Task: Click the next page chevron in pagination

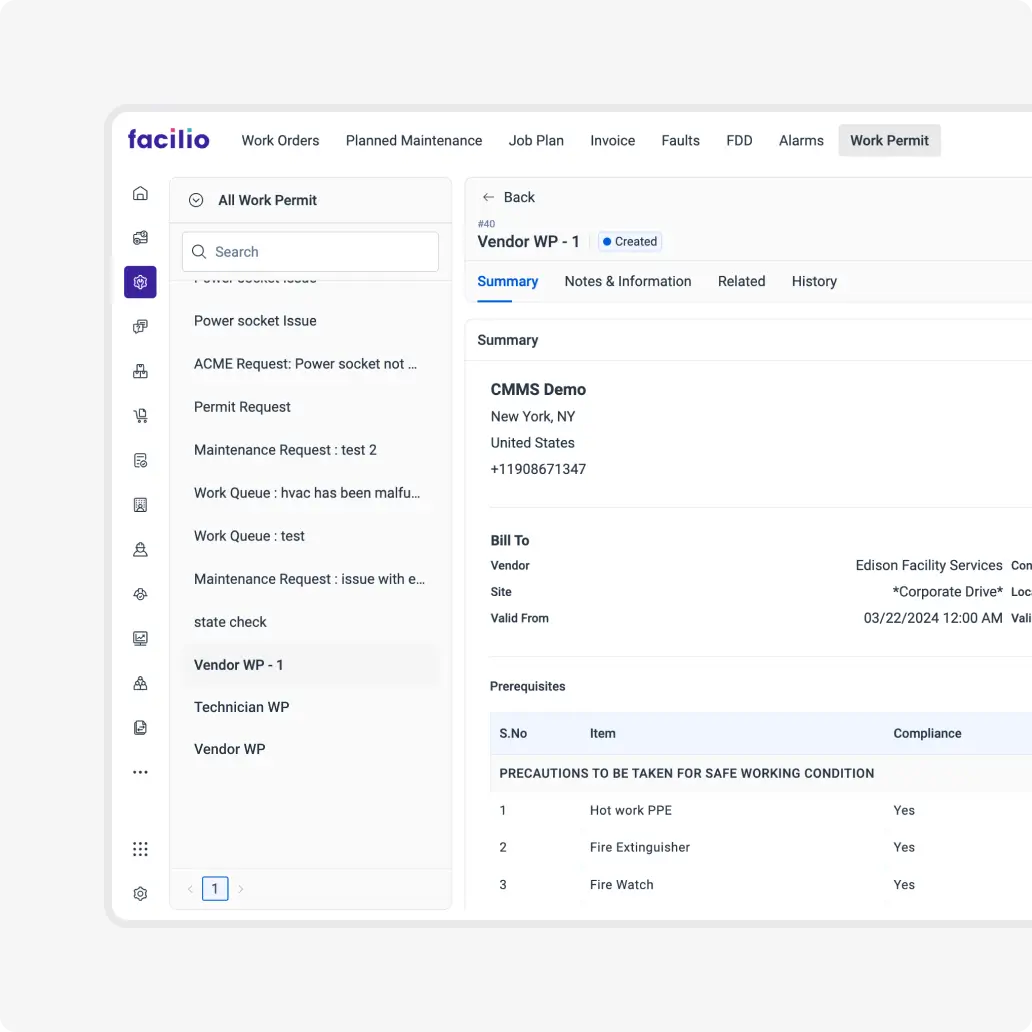Action: pos(240,888)
